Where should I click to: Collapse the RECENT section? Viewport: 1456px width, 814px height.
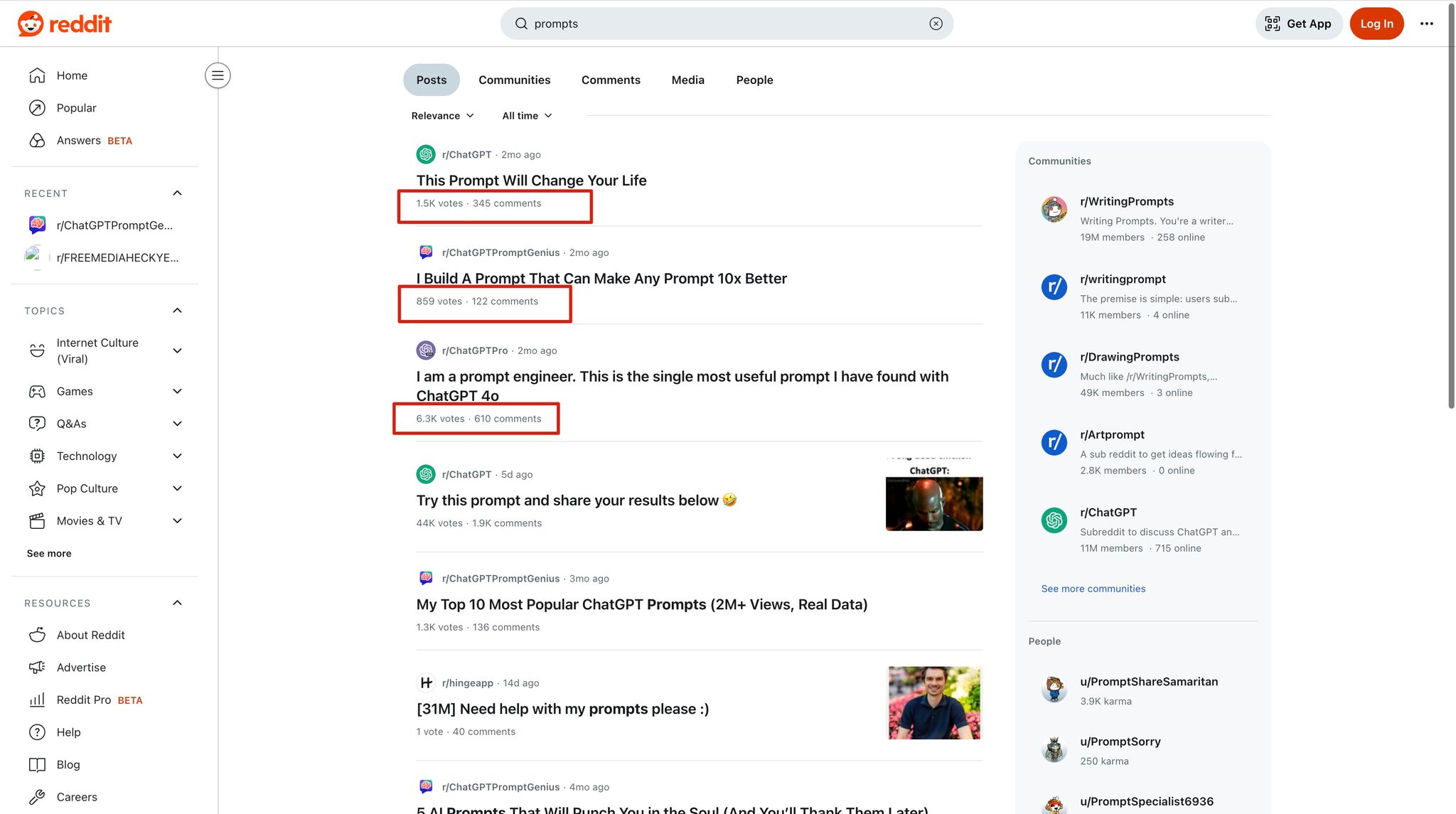(x=177, y=193)
